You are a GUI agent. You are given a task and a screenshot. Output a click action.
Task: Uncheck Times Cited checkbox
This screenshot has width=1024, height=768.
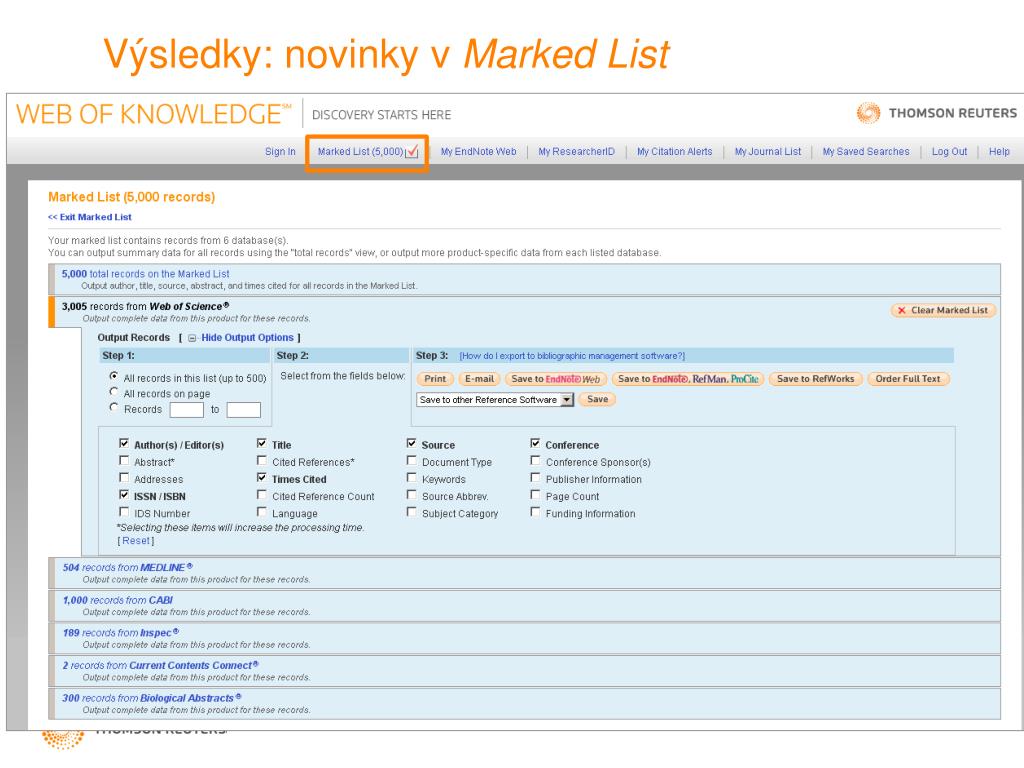(262, 477)
